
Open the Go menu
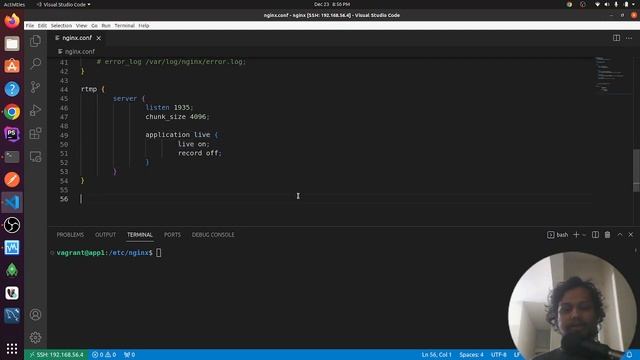coord(94,25)
